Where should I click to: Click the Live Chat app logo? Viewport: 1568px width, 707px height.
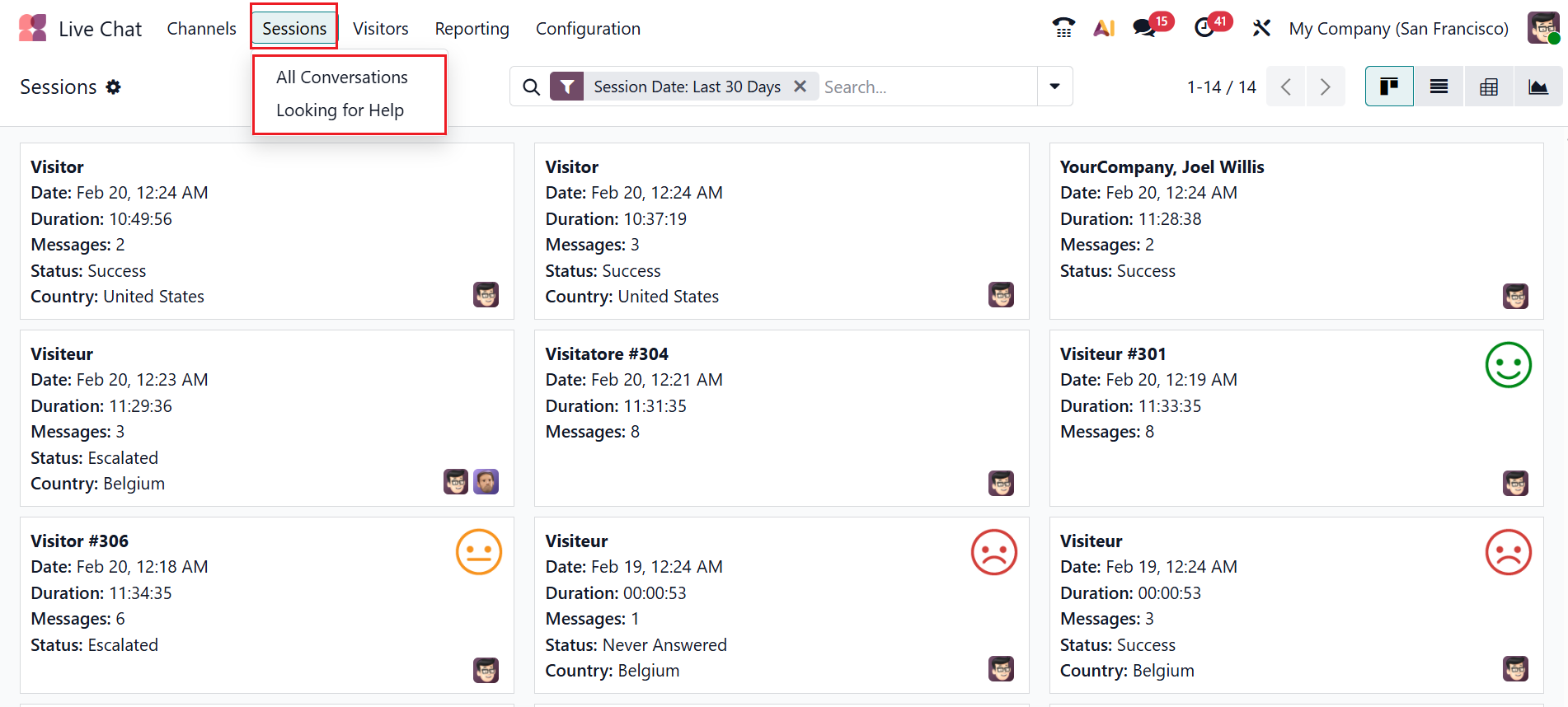click(33, 28)
